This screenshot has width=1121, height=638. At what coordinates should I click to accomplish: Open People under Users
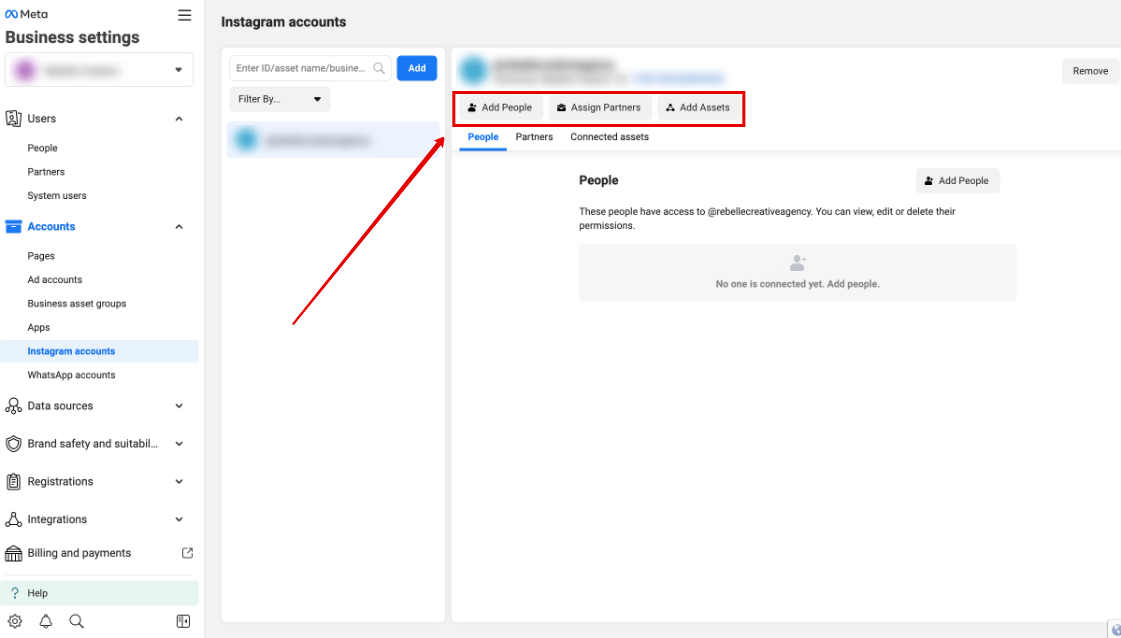(42, 148)
